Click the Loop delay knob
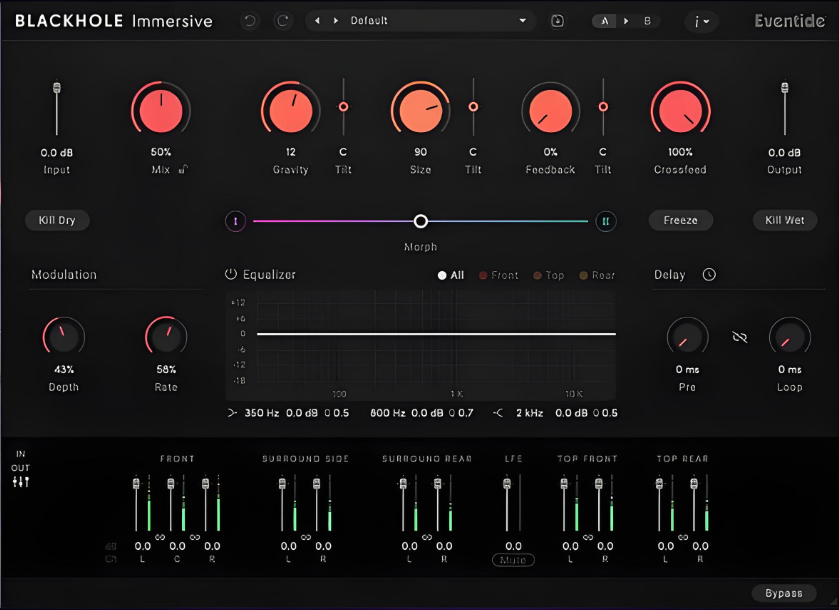 pos(790,338)
